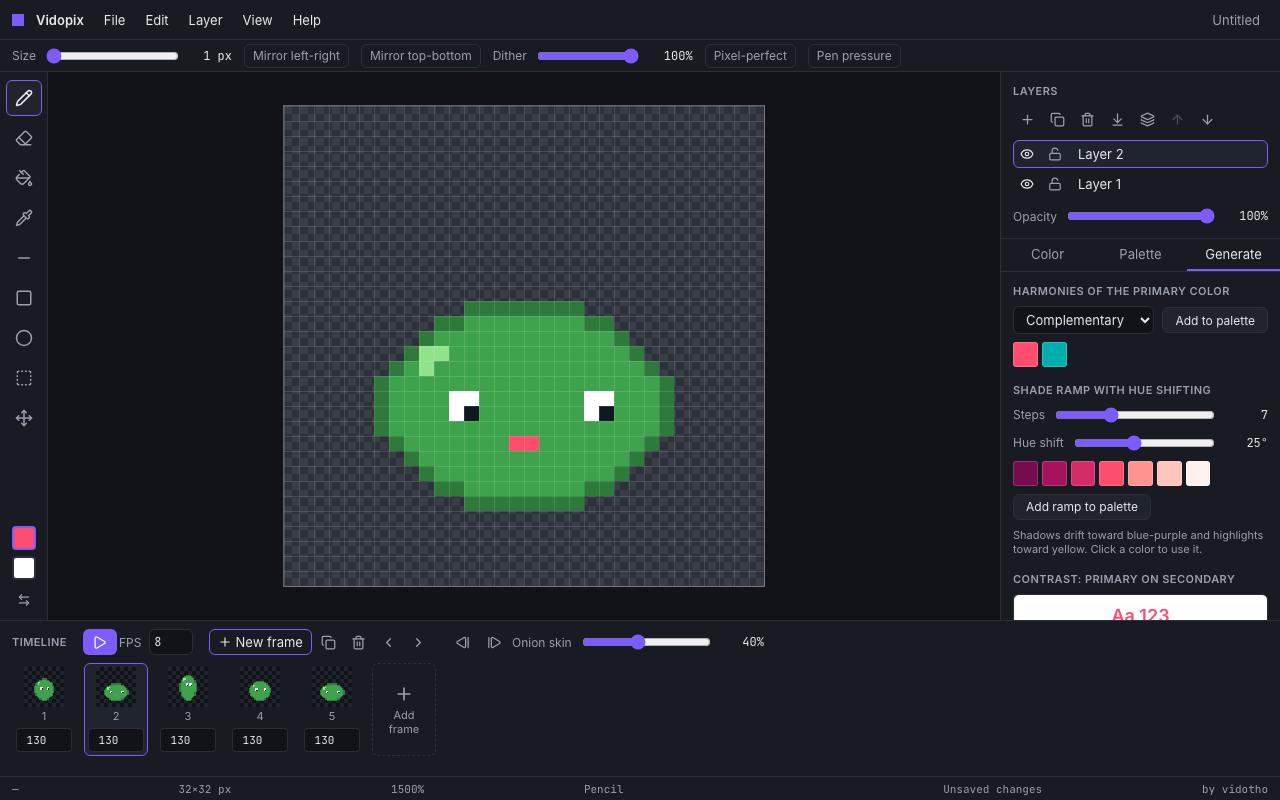This screenshot has height=800, width=1280.
Task: Lock Layer 2
Action: [x=1055, y=154]
